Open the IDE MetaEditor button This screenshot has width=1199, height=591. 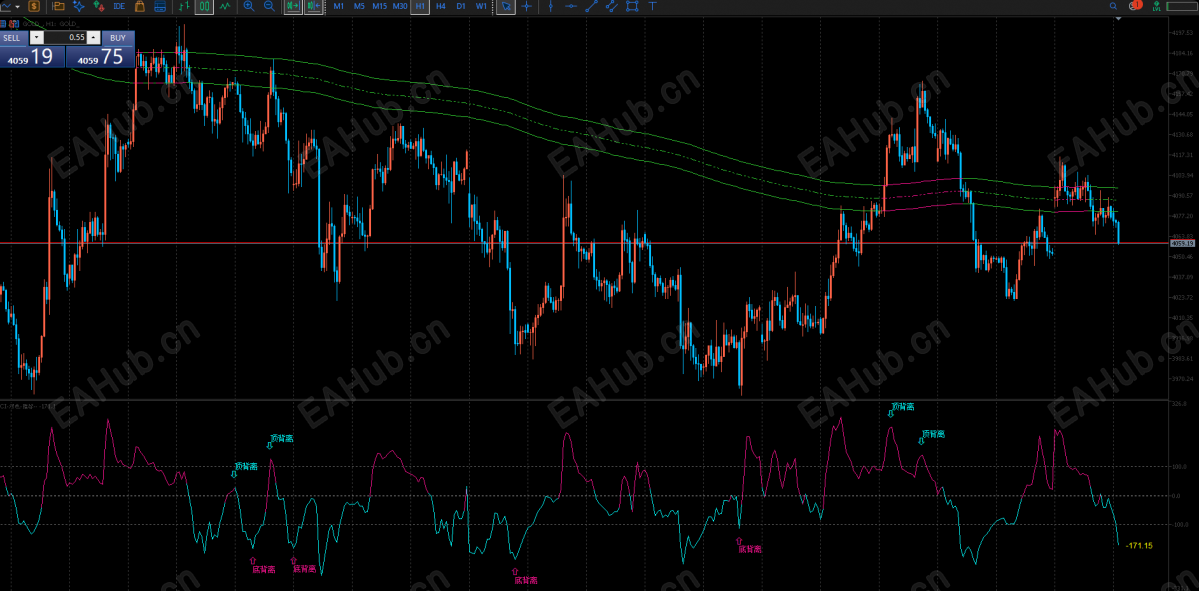(119, 6)
